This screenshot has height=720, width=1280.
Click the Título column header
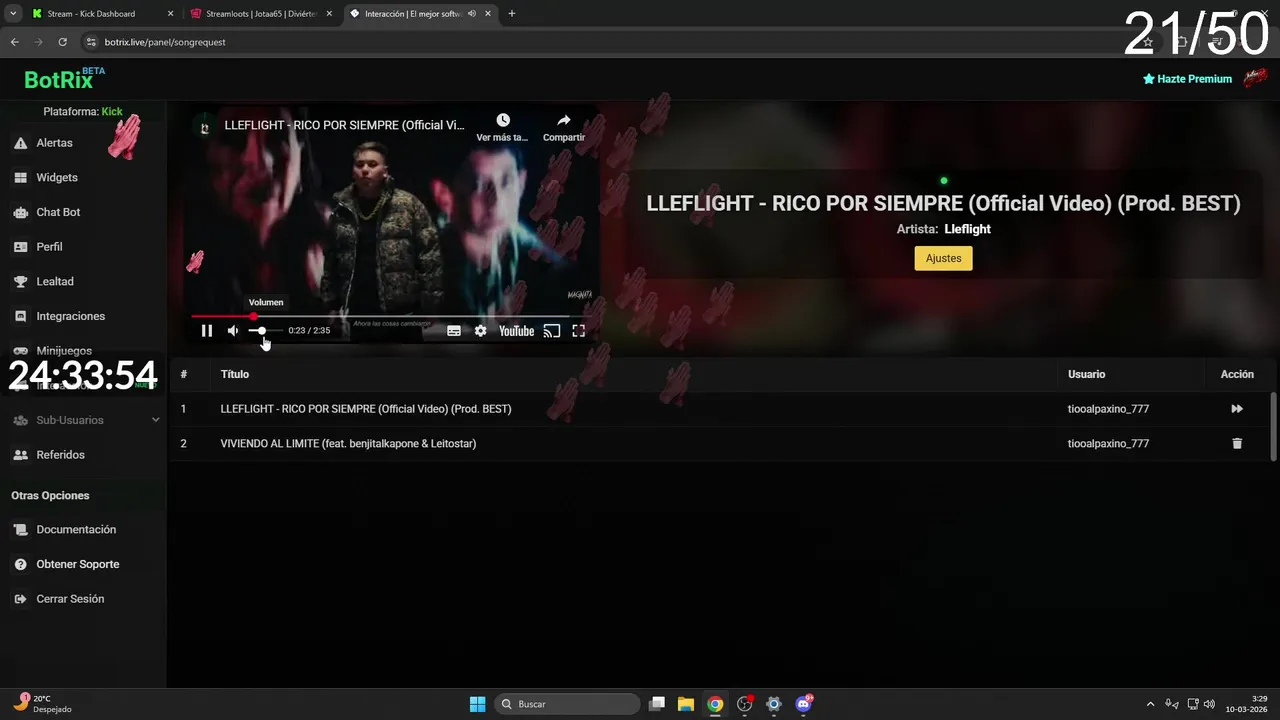(x=235, y=374)
